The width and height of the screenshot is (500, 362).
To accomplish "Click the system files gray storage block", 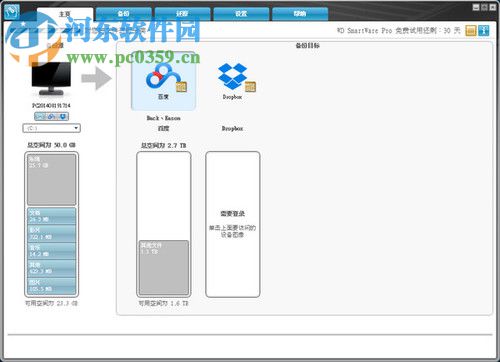I will (51, 179).
